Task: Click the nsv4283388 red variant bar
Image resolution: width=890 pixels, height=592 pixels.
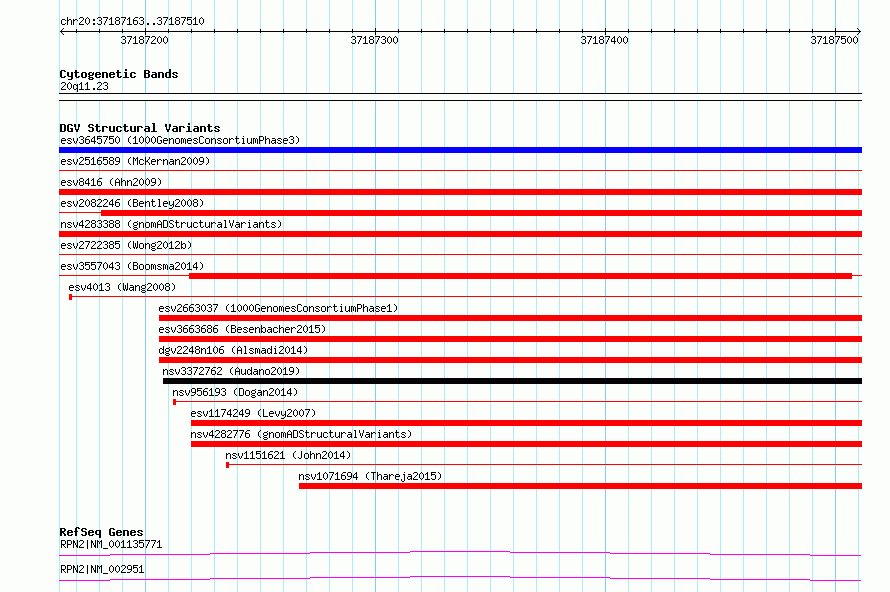Action: [x=460, y=234]
